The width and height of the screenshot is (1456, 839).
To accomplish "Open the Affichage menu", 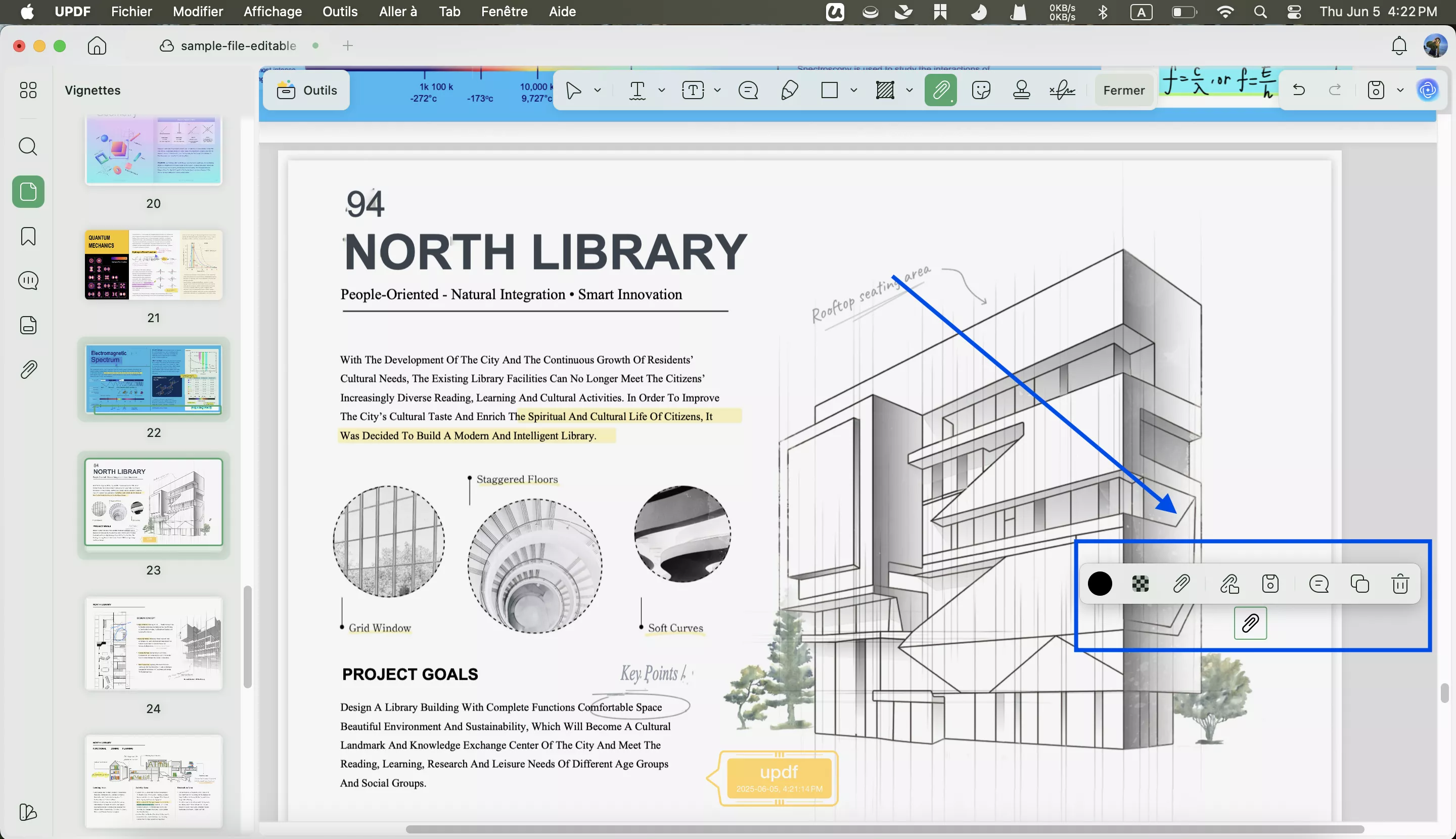I will point(272,12).
